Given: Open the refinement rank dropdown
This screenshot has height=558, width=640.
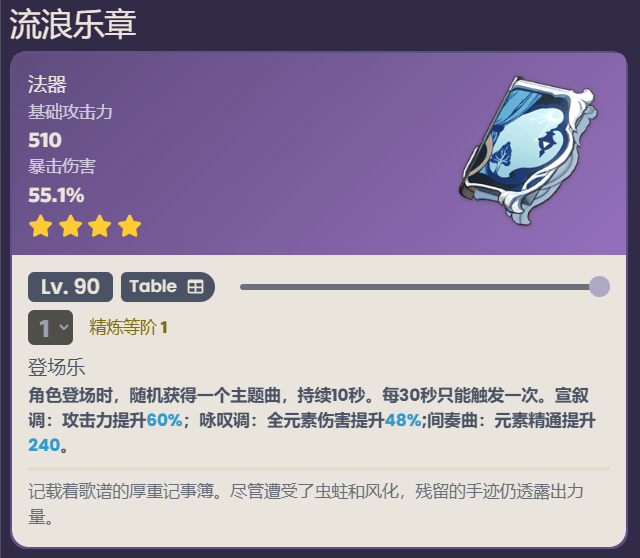Looking at the screenshot, I should (51, 327).
